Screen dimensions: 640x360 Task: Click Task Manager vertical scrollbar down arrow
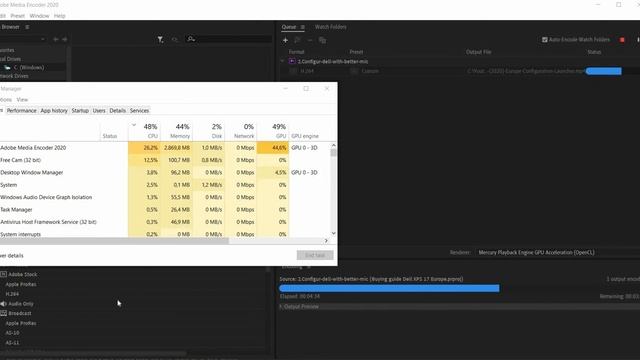333,233
